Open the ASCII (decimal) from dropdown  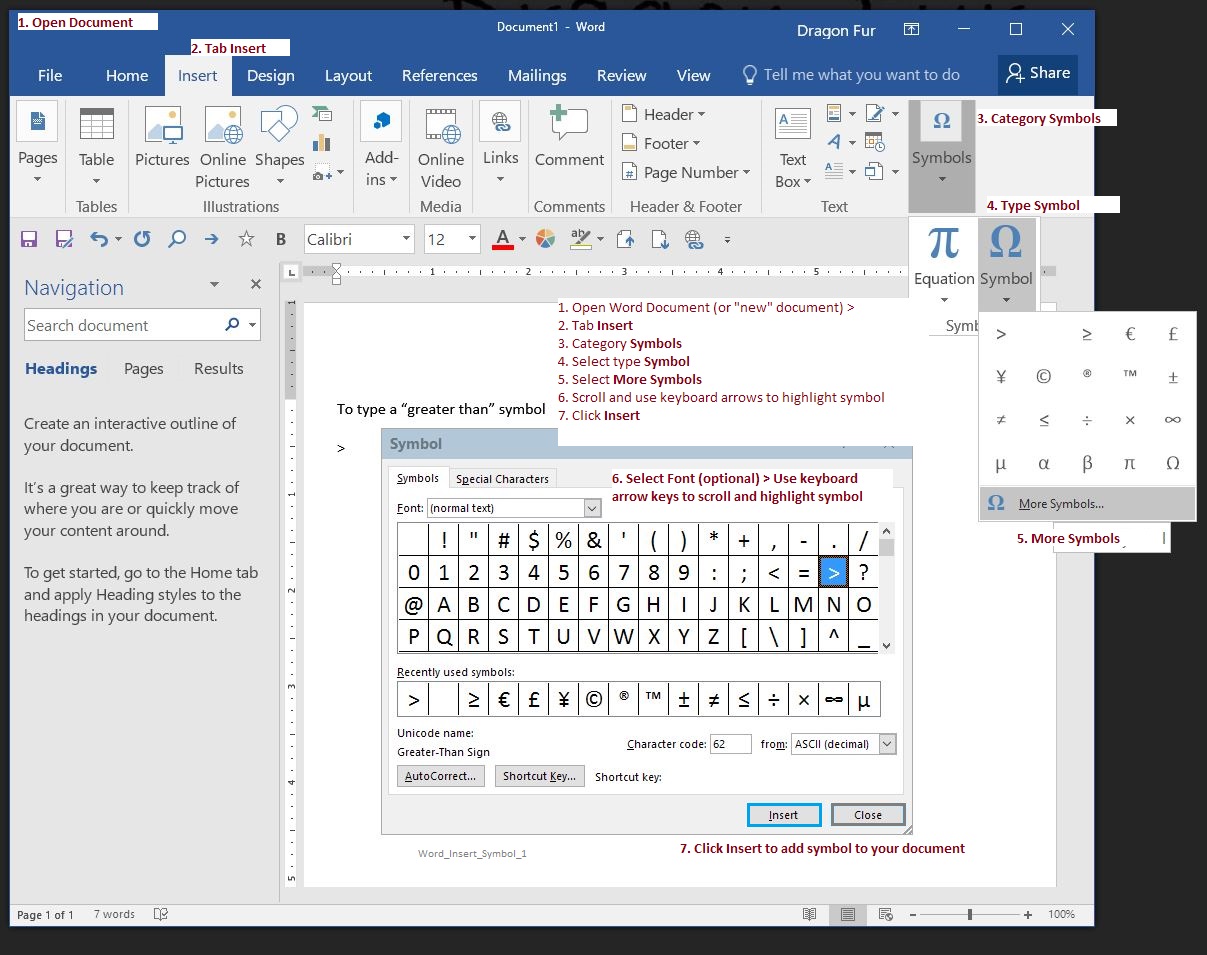(x=887, y=744)
